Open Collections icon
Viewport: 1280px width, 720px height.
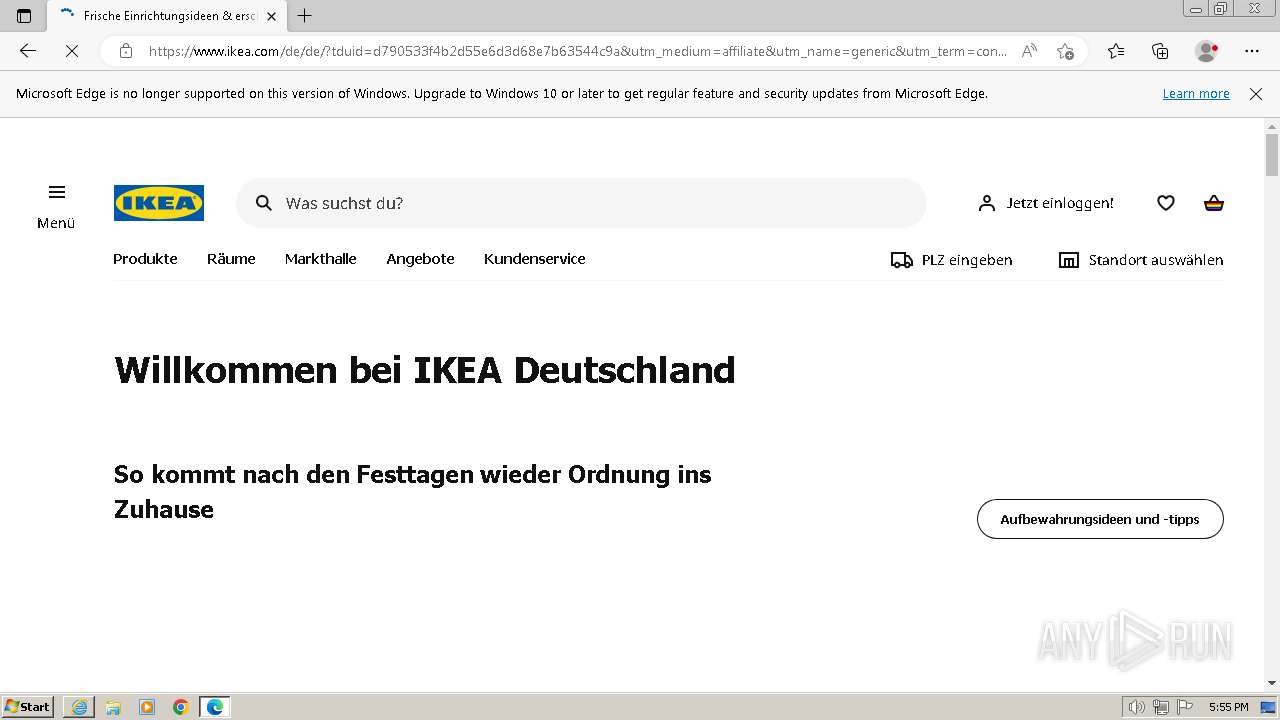[x=1160, y=51]
